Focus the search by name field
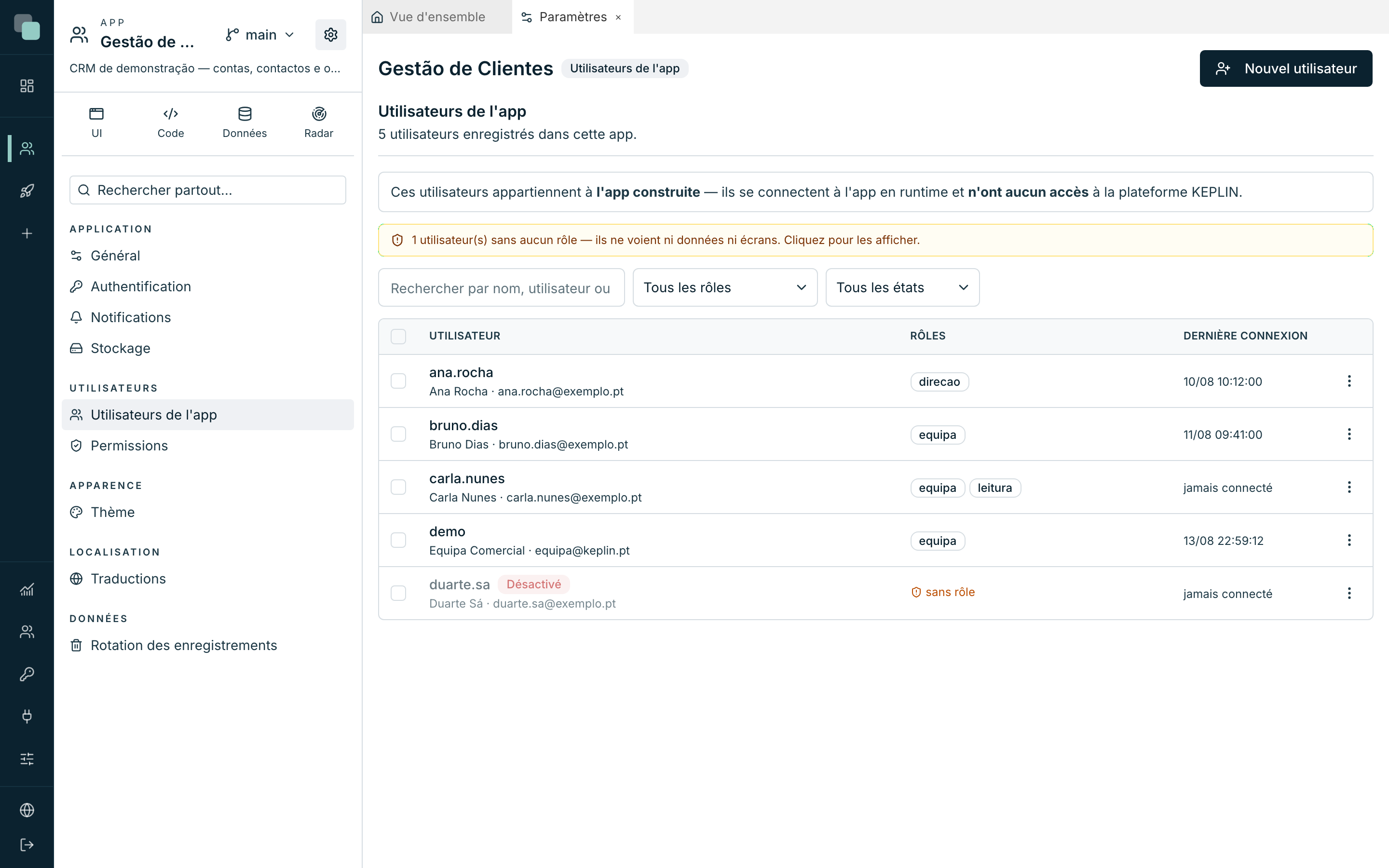Image resolution: width=1389 pixels, height=868 pixels. [x=501, y=287]
